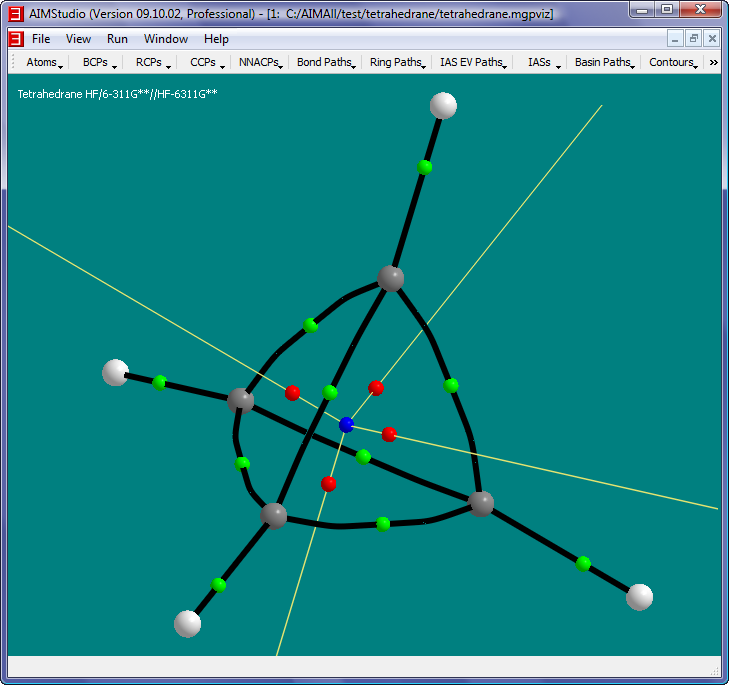Open the File menu
Viewport: 729px width, 685px height.
(x=40, y=39)
